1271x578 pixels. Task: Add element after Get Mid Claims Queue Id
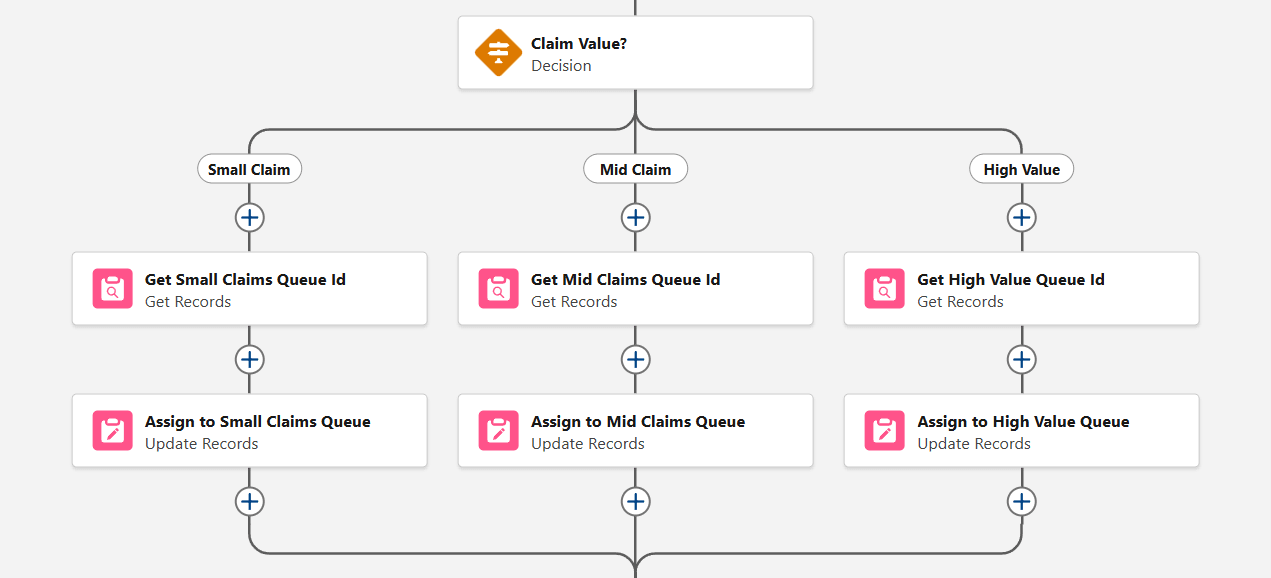635,359
